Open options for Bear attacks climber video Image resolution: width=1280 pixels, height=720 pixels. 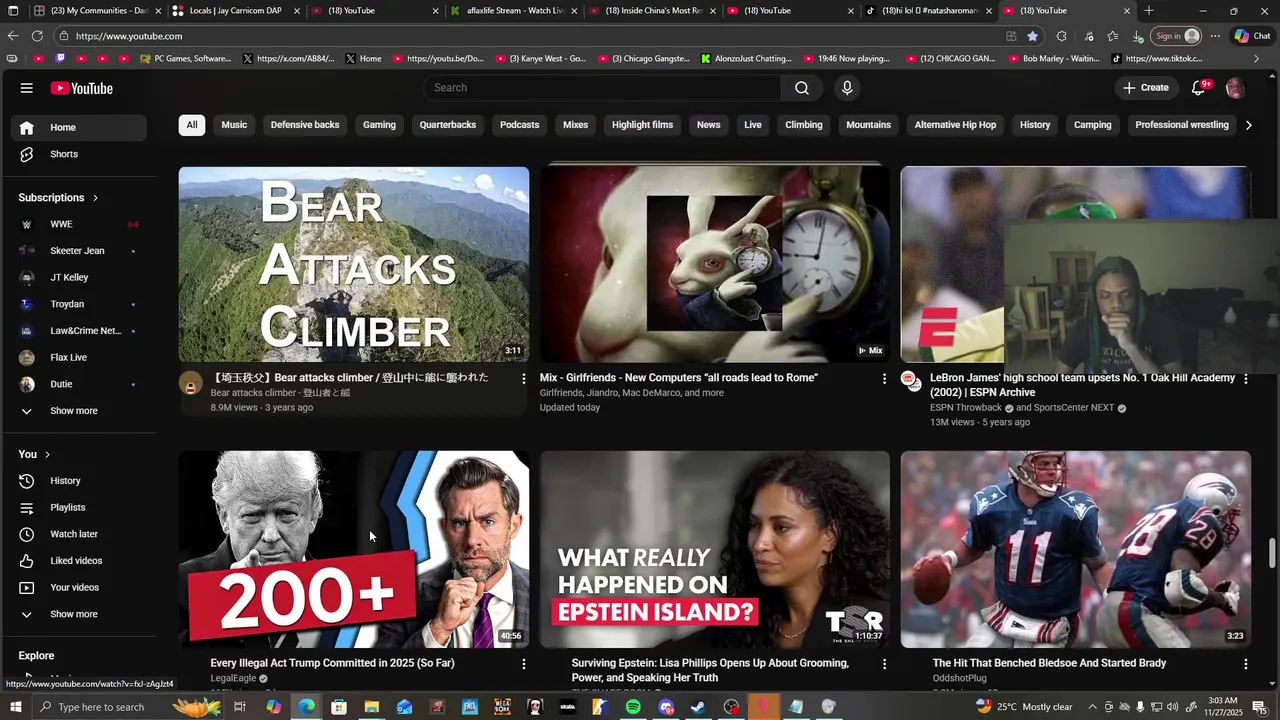(523, 379)
